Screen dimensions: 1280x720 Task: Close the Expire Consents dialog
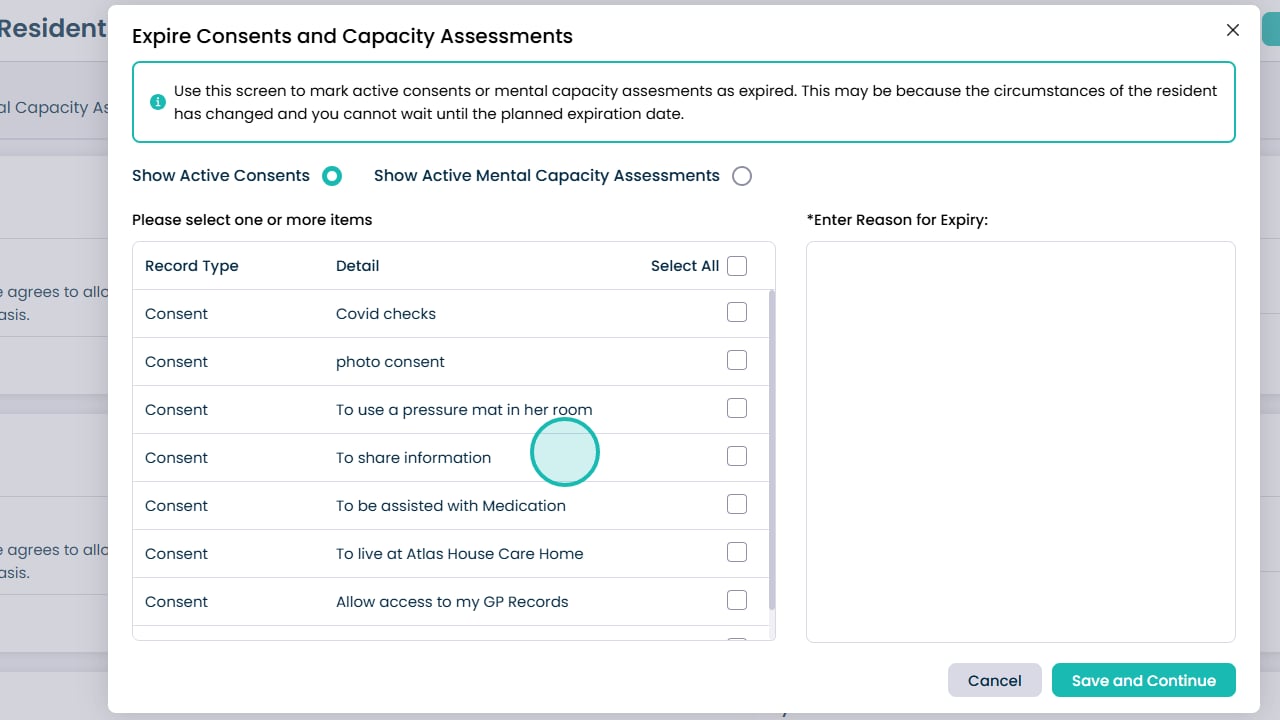(1233, 30)
